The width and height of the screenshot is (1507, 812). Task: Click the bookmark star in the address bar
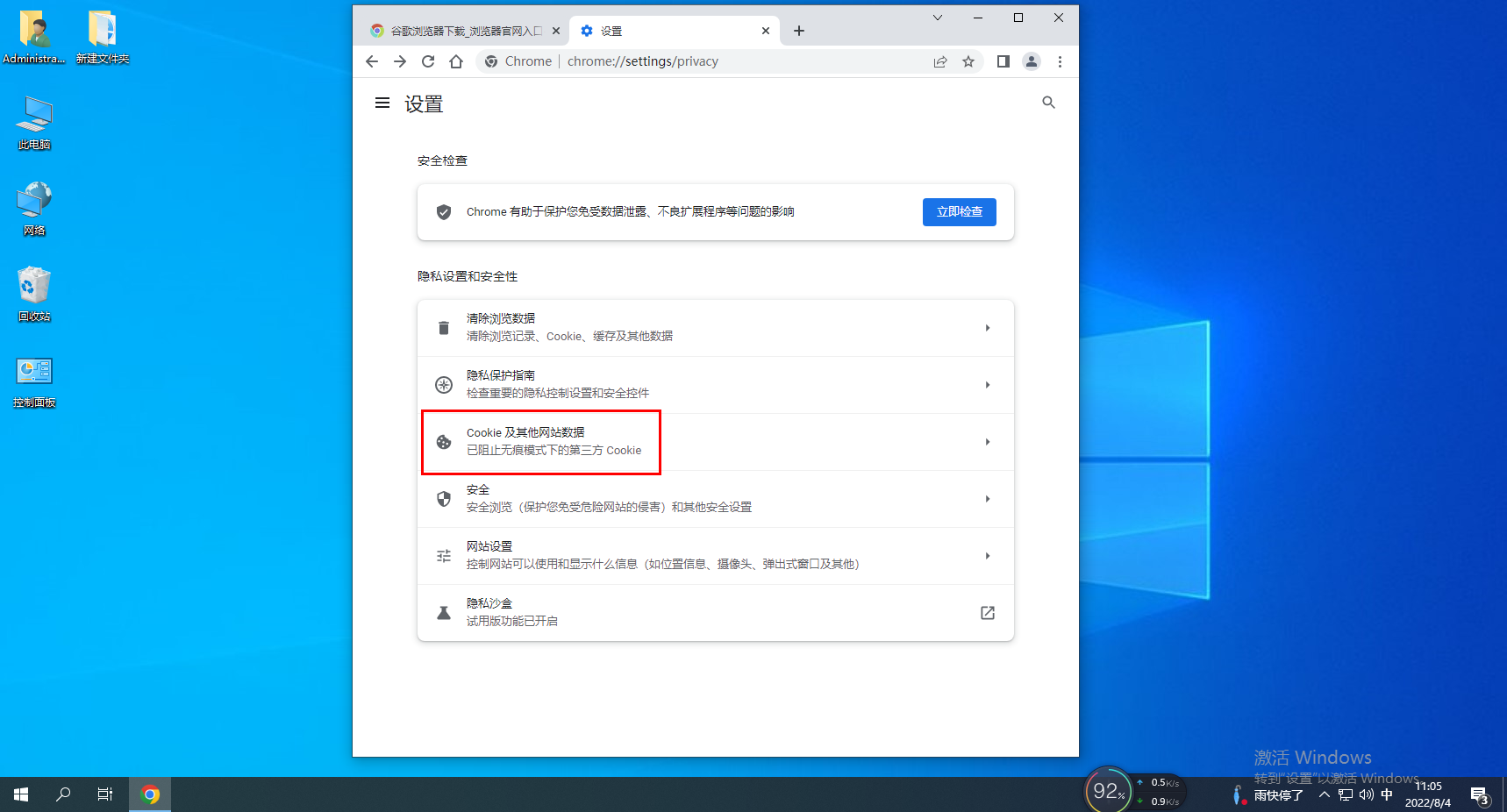click(x=968, y=61)
